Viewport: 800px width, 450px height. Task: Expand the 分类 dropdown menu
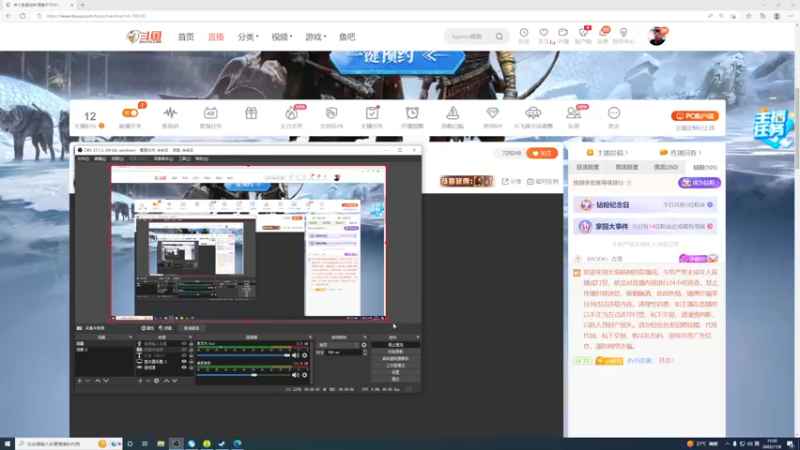(248, 37)
